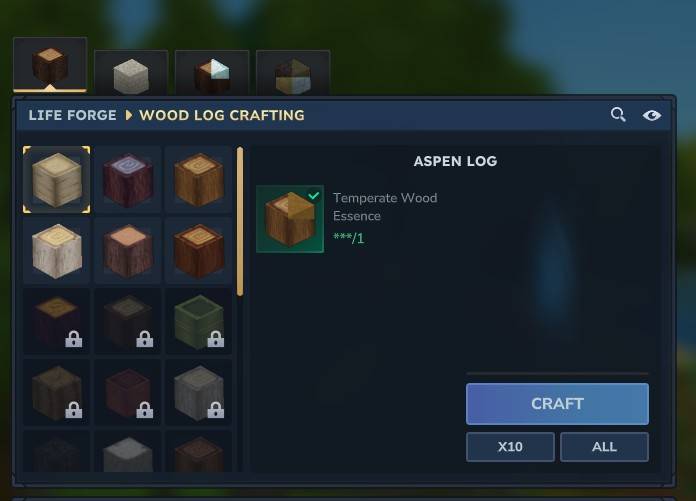
Task: Craft everything with the ALL button
Action: tap(604, 447)
